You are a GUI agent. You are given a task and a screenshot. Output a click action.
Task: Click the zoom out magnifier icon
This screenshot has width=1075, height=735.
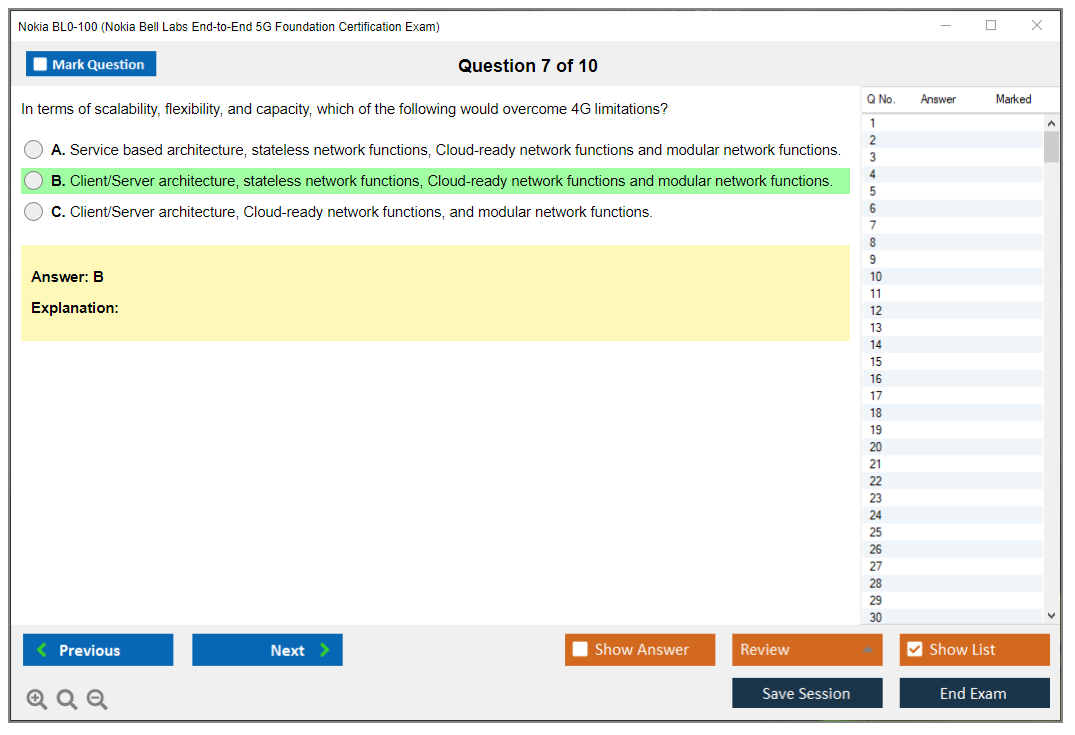click(x=97, y=700)
